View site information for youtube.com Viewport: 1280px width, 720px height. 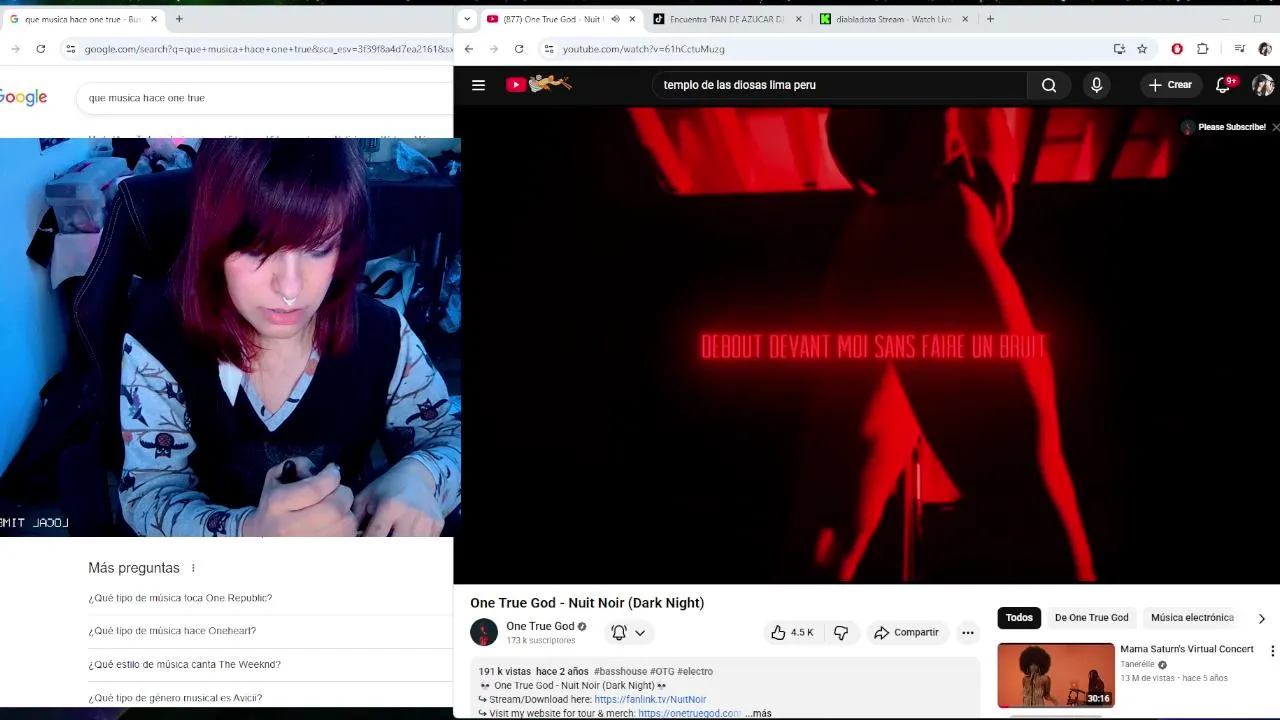(x=548, y=49)
